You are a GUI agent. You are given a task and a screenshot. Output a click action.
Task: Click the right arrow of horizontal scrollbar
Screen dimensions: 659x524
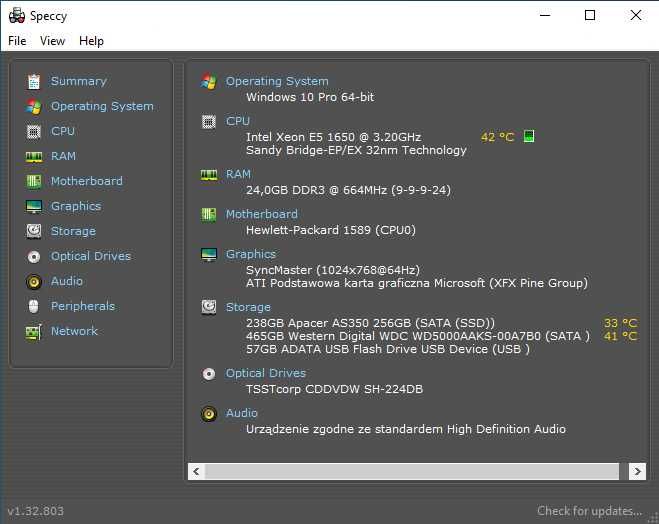(637, 471)
